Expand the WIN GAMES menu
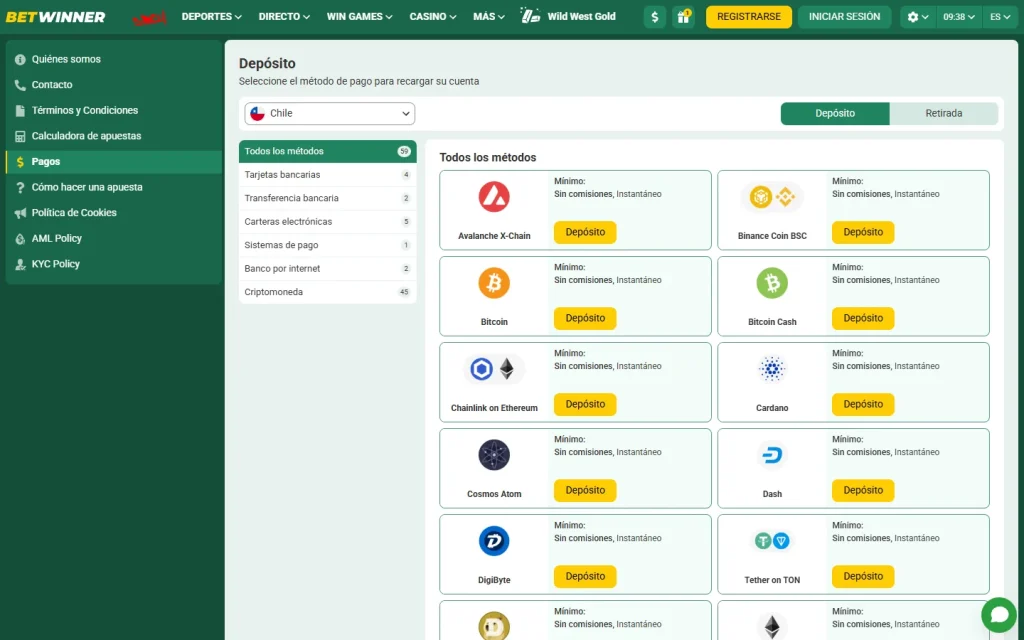Viewport: 1024px width, 640px height. 360,16
